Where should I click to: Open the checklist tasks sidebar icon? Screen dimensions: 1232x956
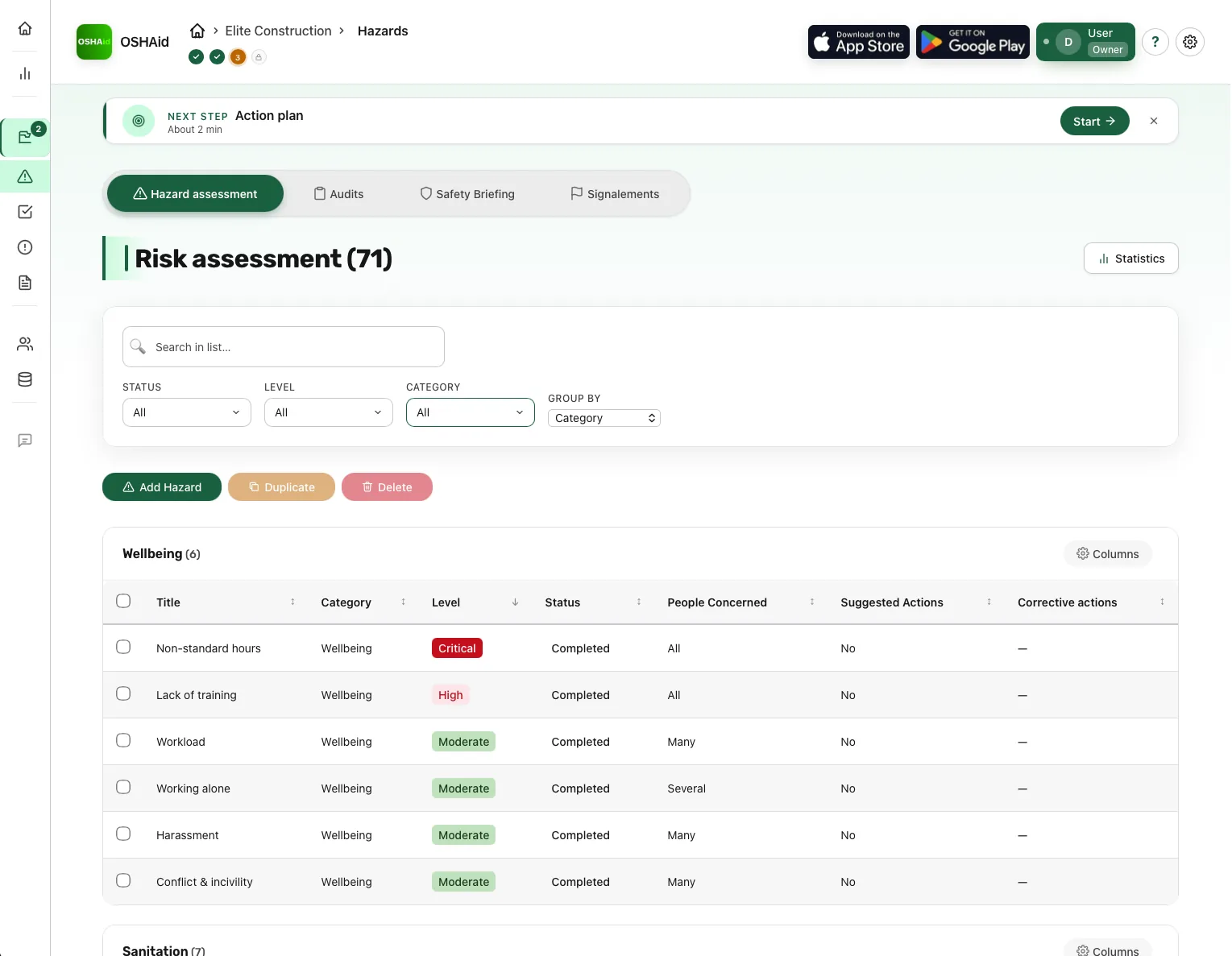[25, 212]
